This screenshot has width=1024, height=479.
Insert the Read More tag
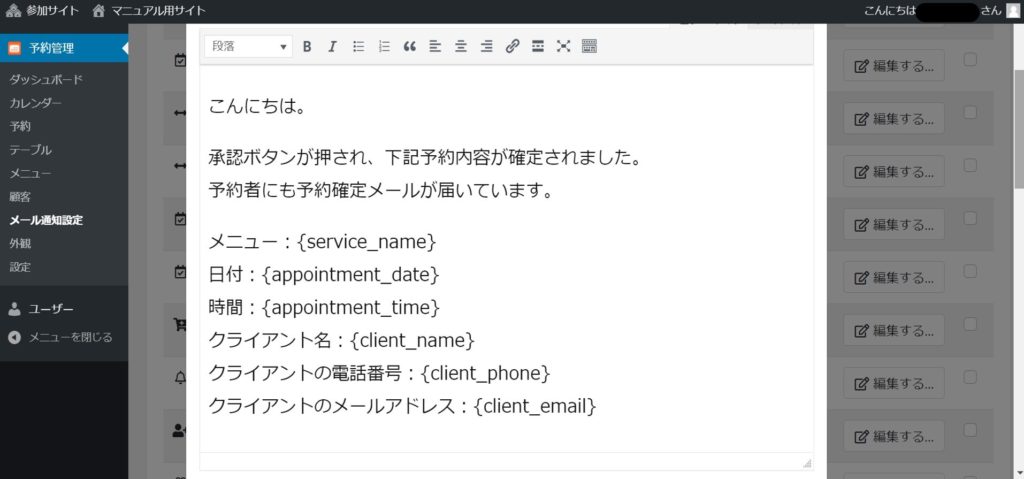538,46
